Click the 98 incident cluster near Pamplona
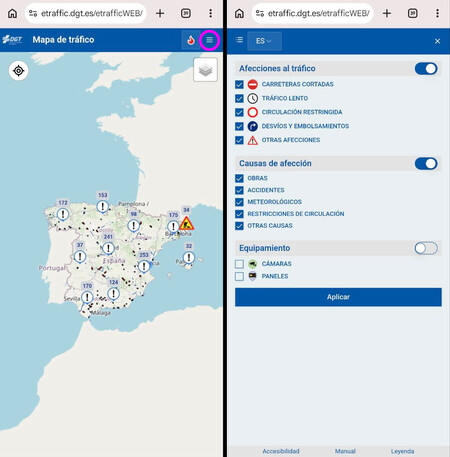Image resolution: width=450 pixels, height=457 pixels. [x=134, y=225]
